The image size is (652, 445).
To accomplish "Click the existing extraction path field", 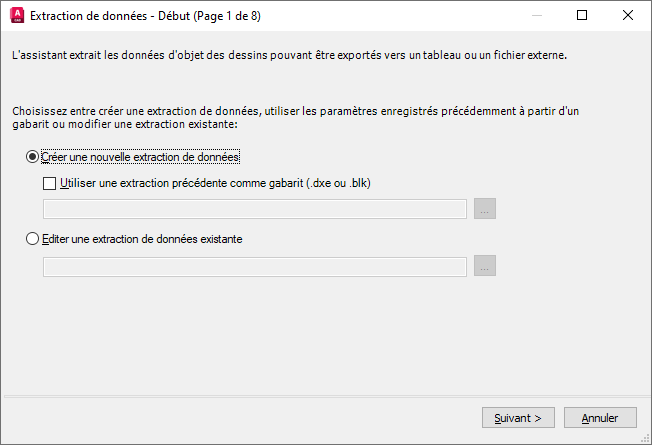I will 255,266.
